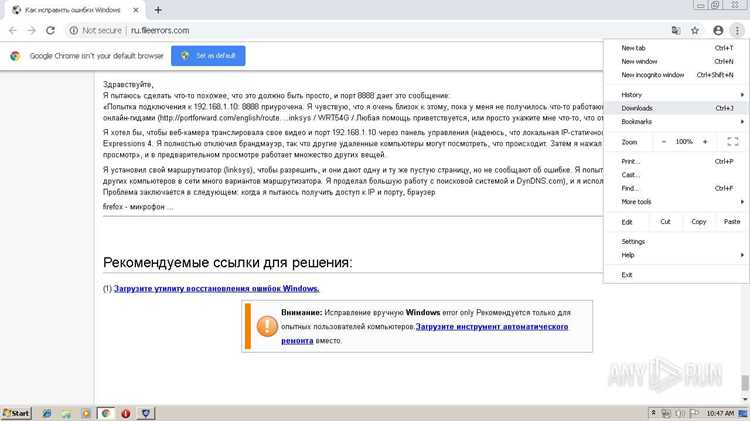Click the Chrome icon in the taskbar
Image resolution: width=750 pixels, height=421 pixels.
pos(106,413)
